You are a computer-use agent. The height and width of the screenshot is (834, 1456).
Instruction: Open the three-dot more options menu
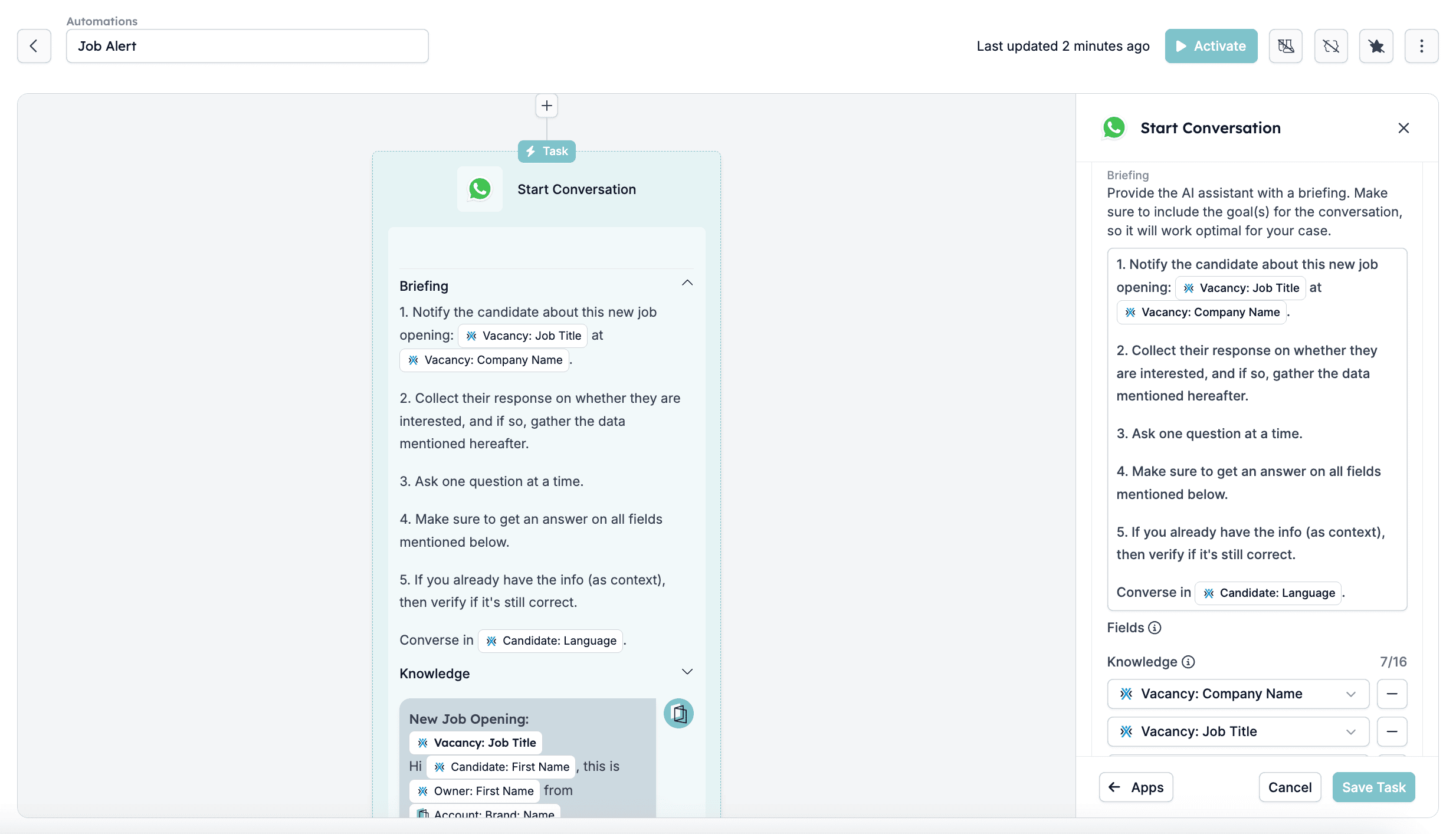(1422, 46)
